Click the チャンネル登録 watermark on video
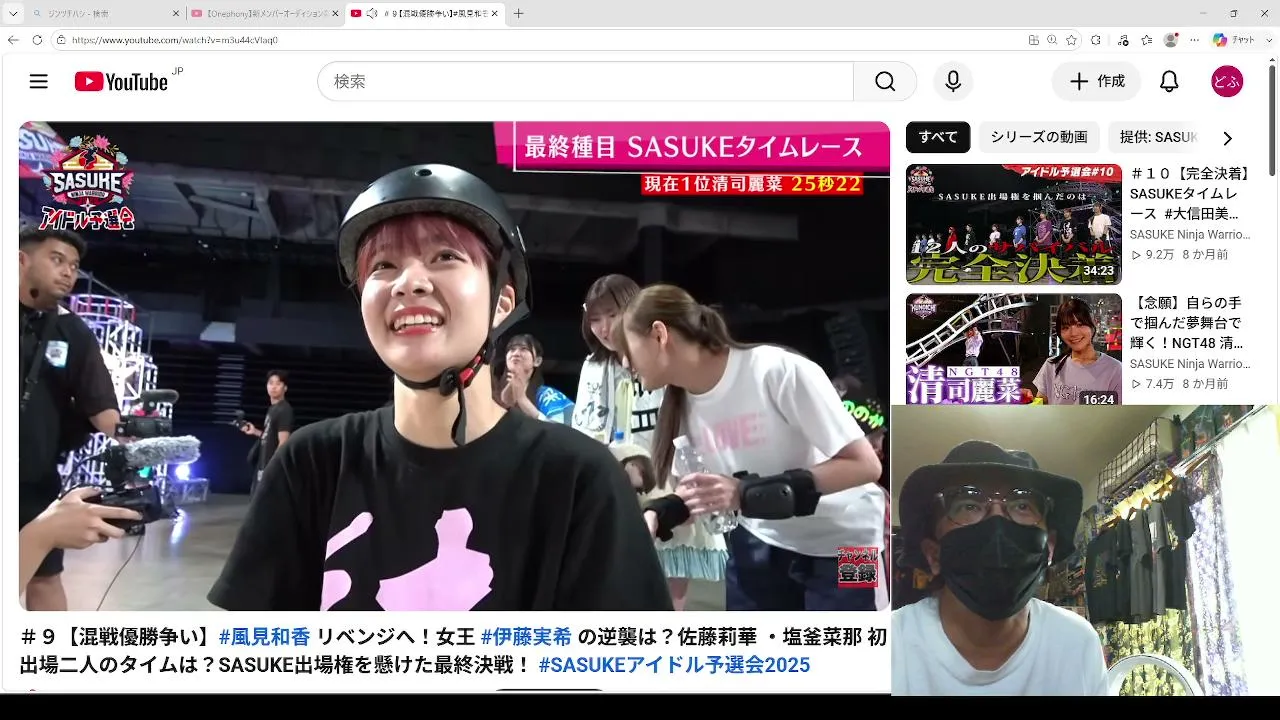 pyautogui.click(x=857, y=567)
